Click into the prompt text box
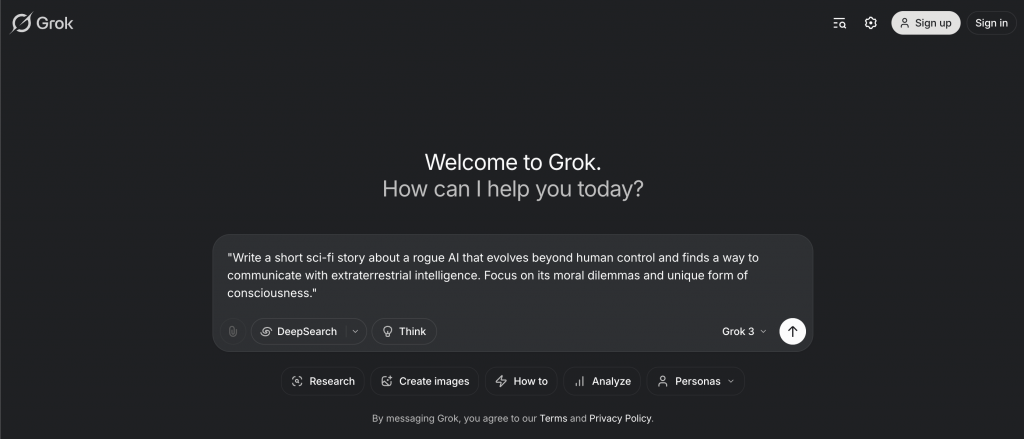Viewport: 1024px width, 439px height. (513, 275)
